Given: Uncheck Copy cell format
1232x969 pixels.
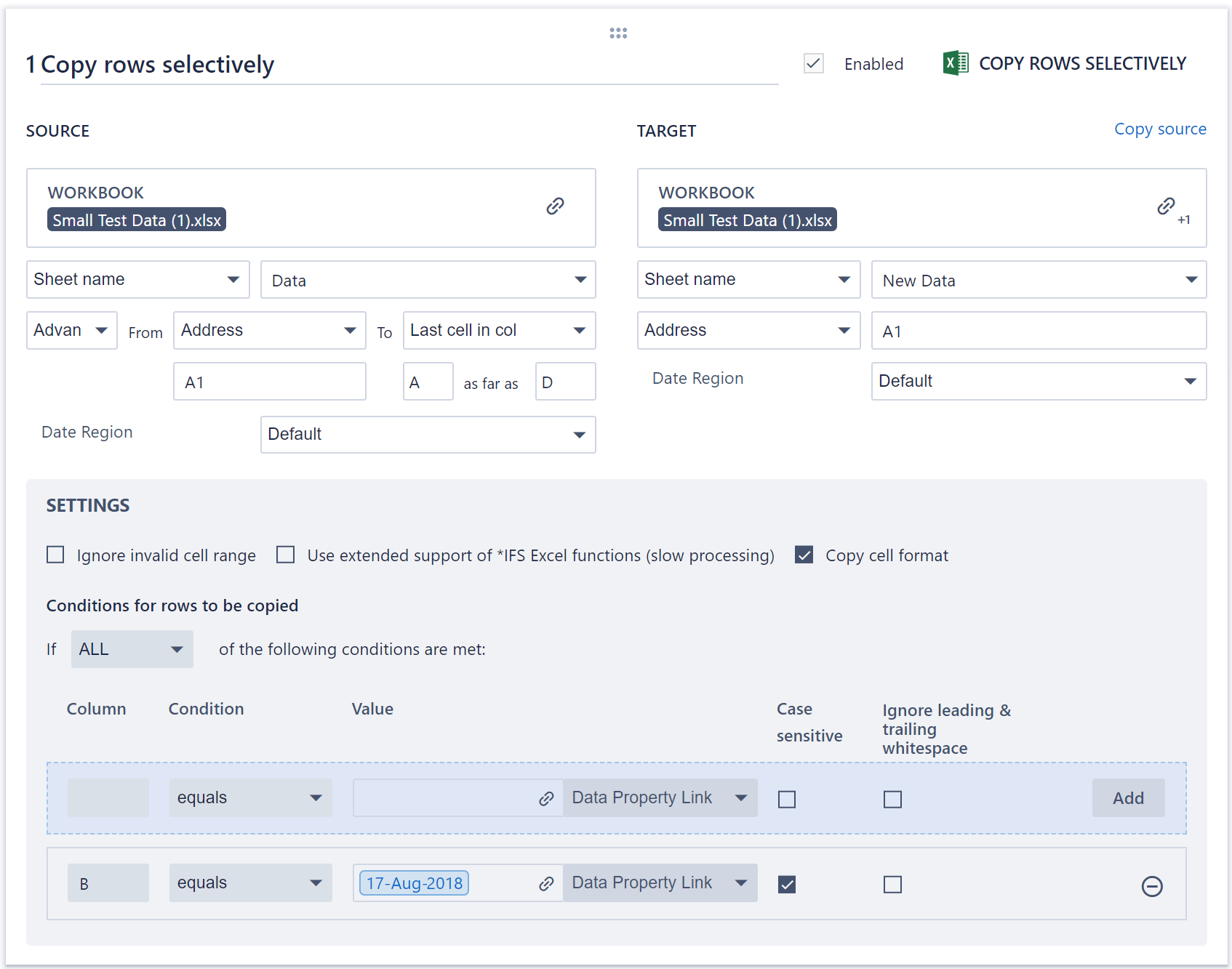Looking at the screenshot, I should pyautogui.click(x=804, y=555).
